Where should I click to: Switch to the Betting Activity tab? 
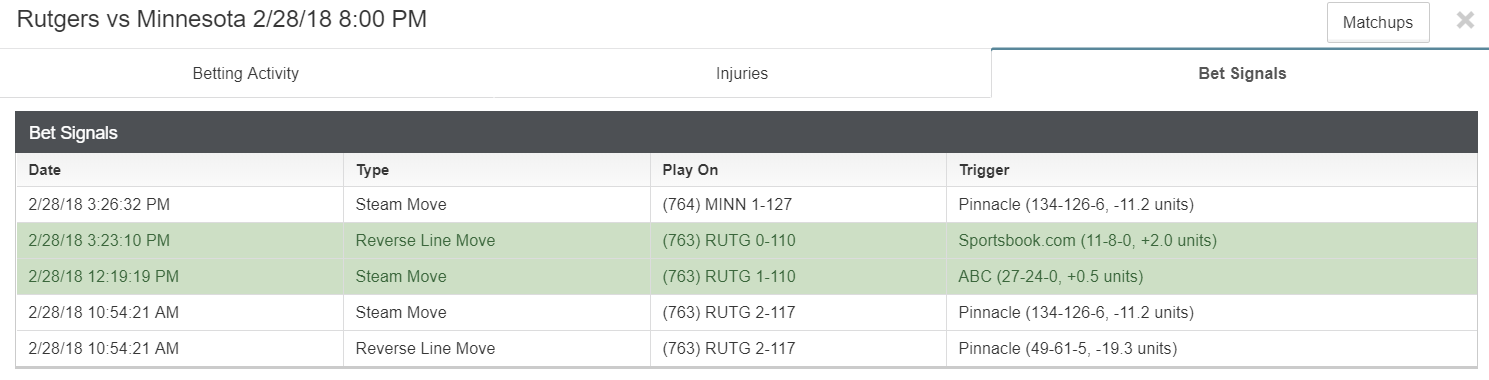coord(246,73)
